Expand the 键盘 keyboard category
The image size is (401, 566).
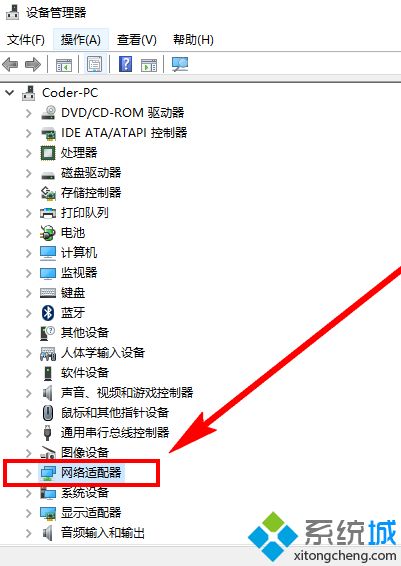pyautogui.click(x=29, y=293)
